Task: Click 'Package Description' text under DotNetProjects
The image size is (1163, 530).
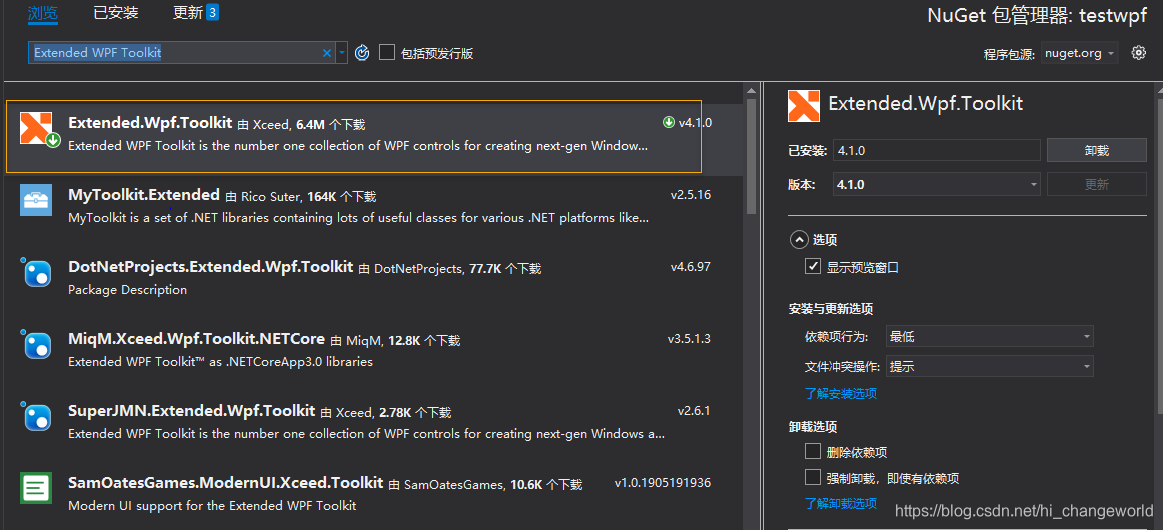Action: [x=128, y=290]
